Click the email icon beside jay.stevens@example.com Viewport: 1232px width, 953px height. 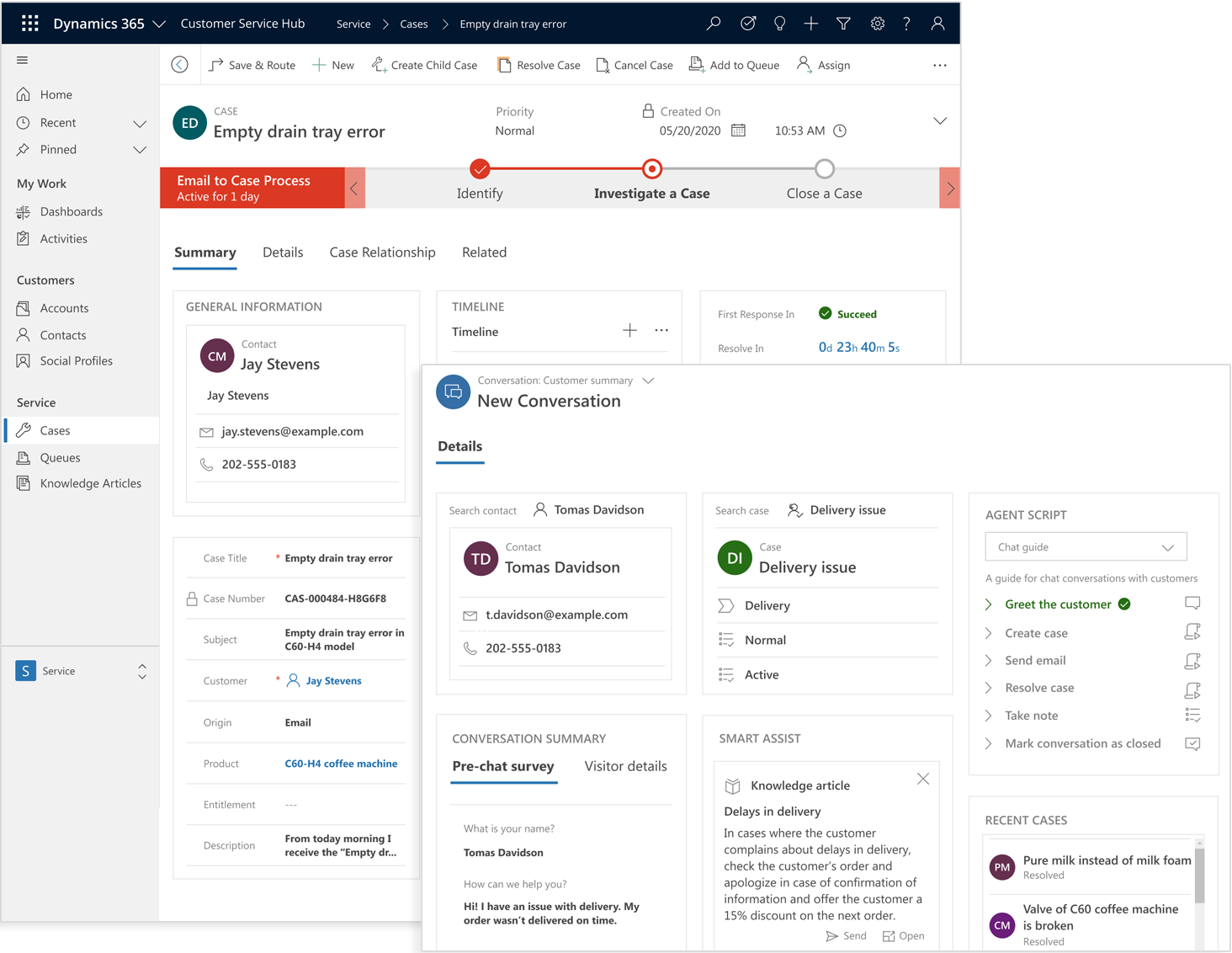[206, 432]
